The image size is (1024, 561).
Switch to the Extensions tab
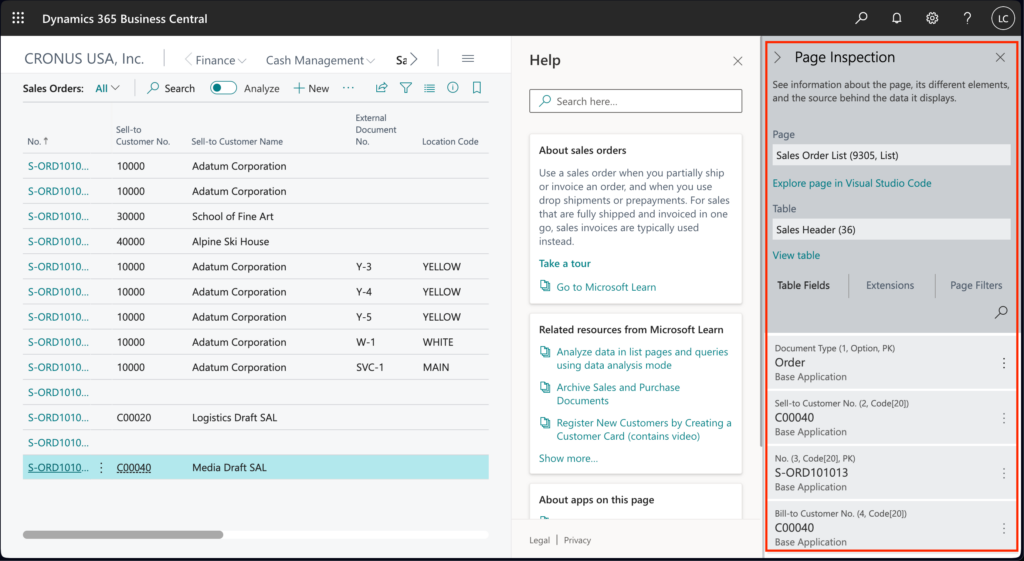coord(889,285)
